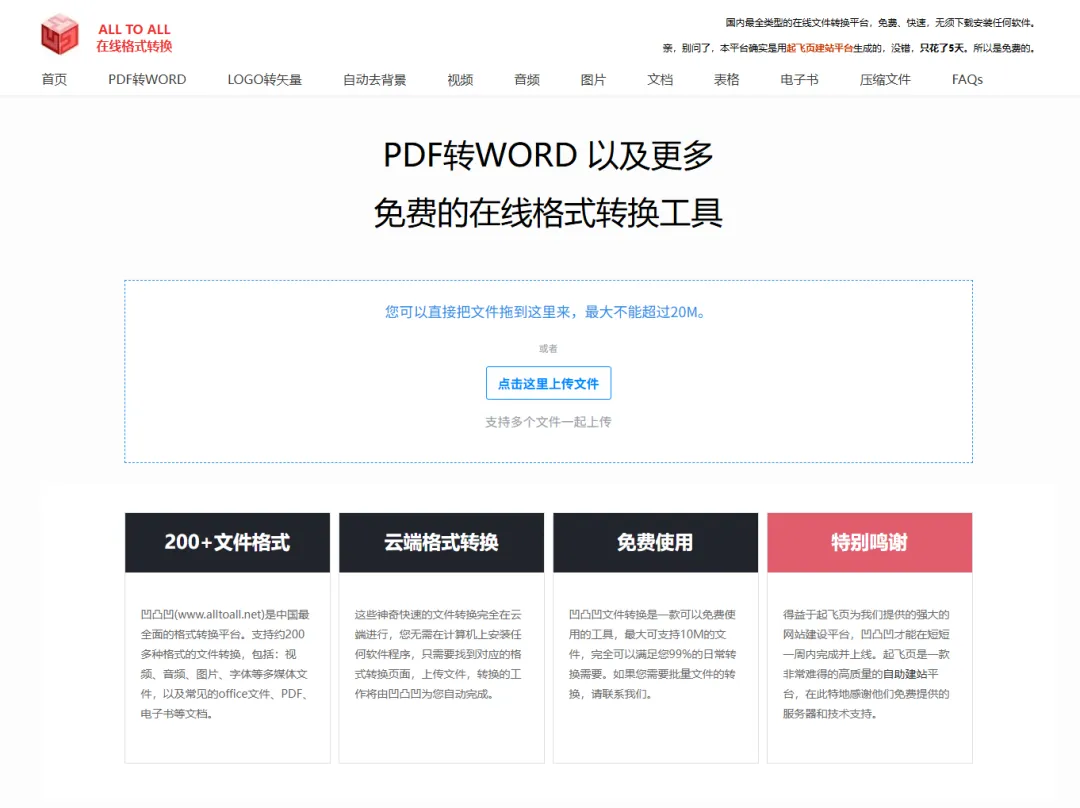Image resolution: width=1080 pixels, height=808 pixels.
Task: Follow the 起飞页建站平台 red link
Action: tap(820, 48)
